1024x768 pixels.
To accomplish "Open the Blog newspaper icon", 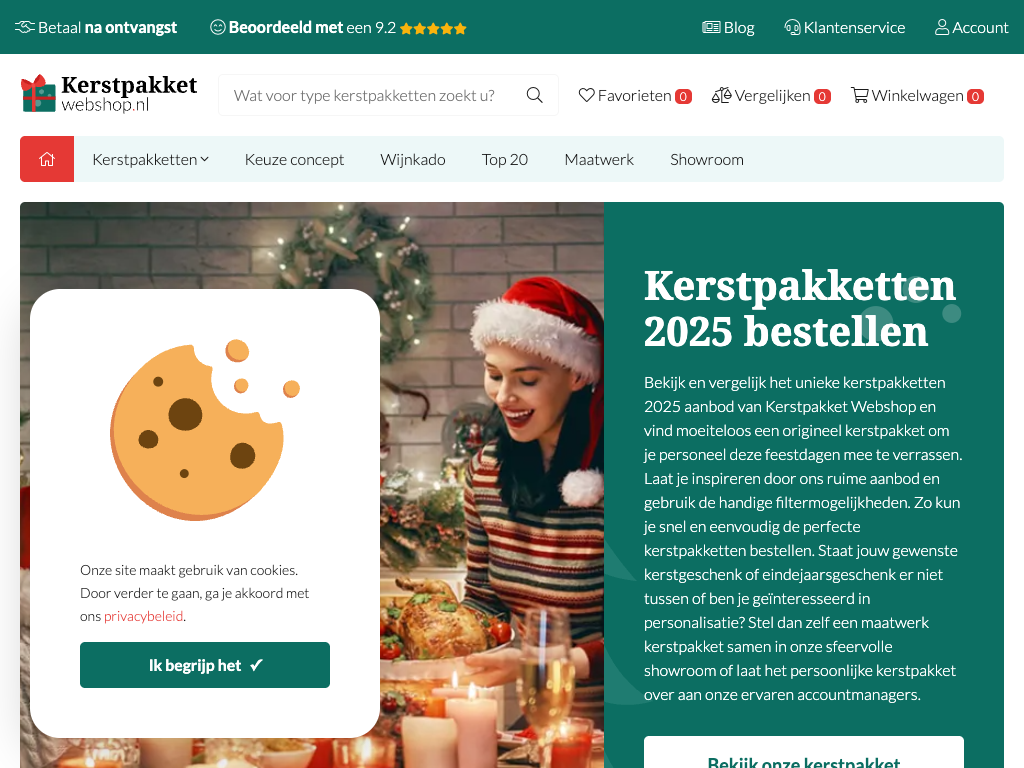I will (x=711, y=27).
